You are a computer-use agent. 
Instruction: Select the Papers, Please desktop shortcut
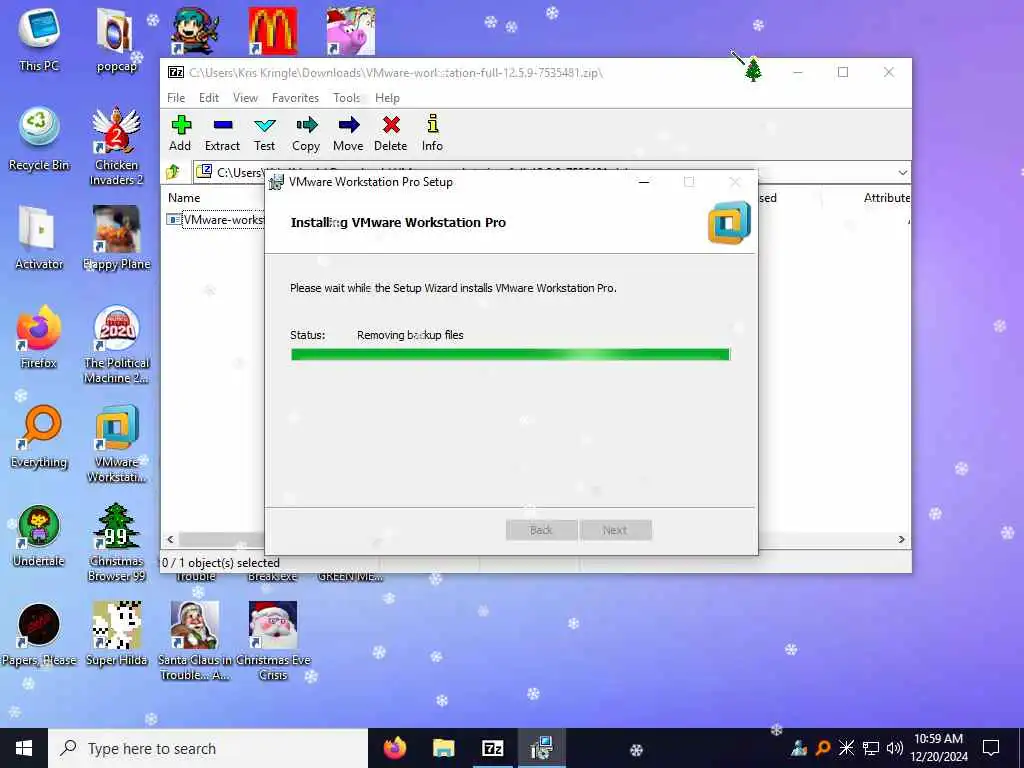pos(39,635)
